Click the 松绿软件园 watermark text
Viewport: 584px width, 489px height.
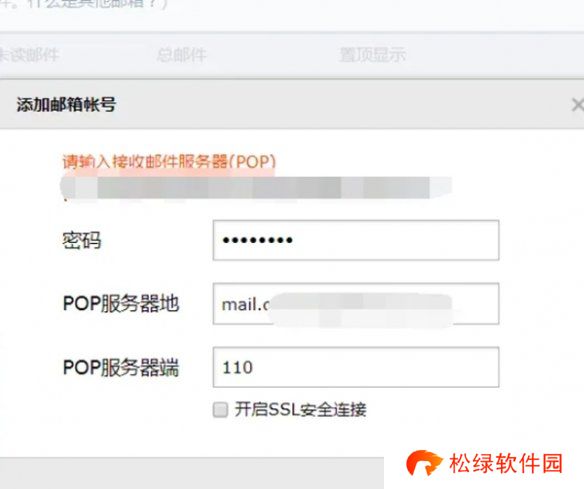coord(505,463)
